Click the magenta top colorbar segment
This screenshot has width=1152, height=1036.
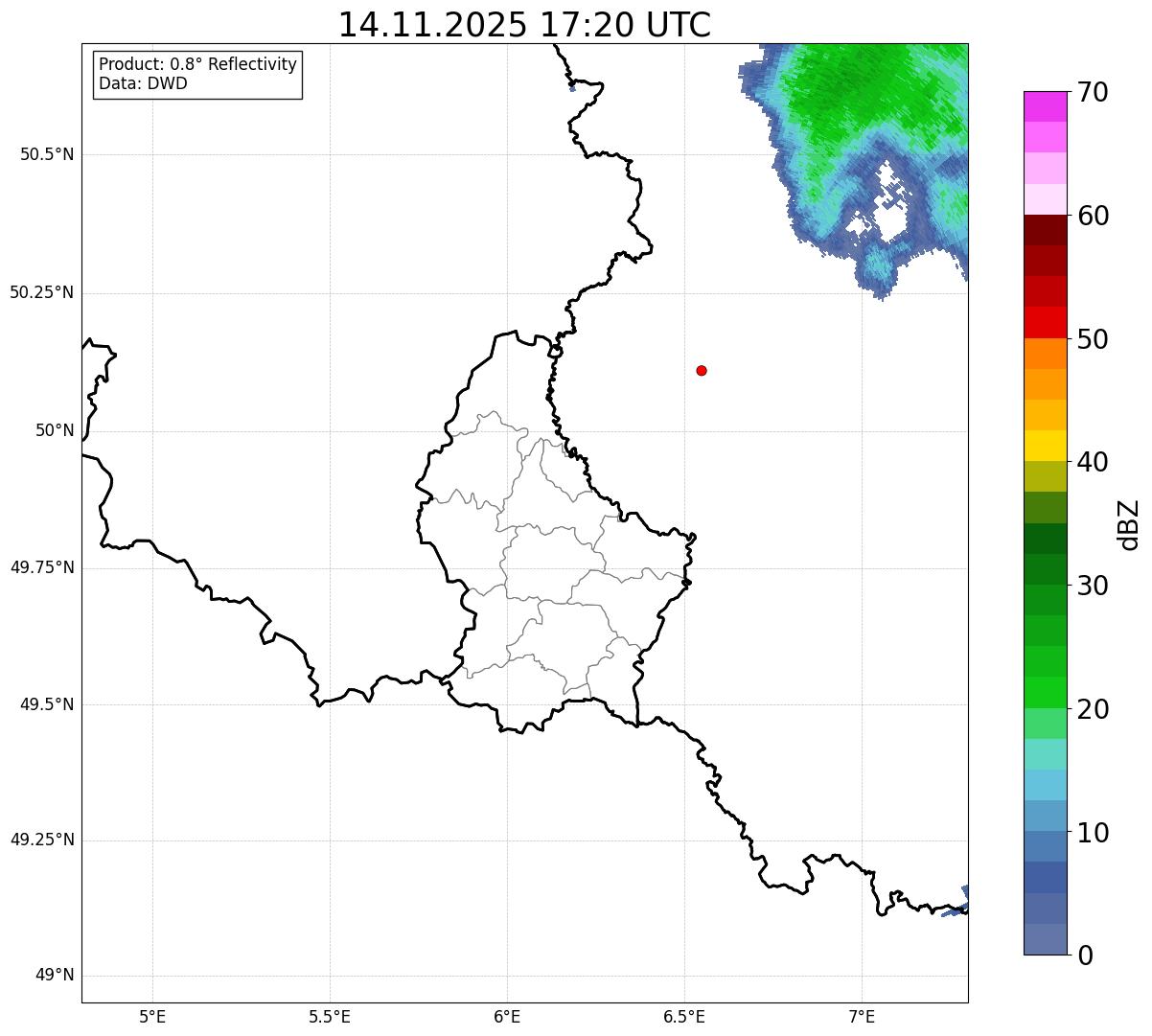pos(1046,106)
